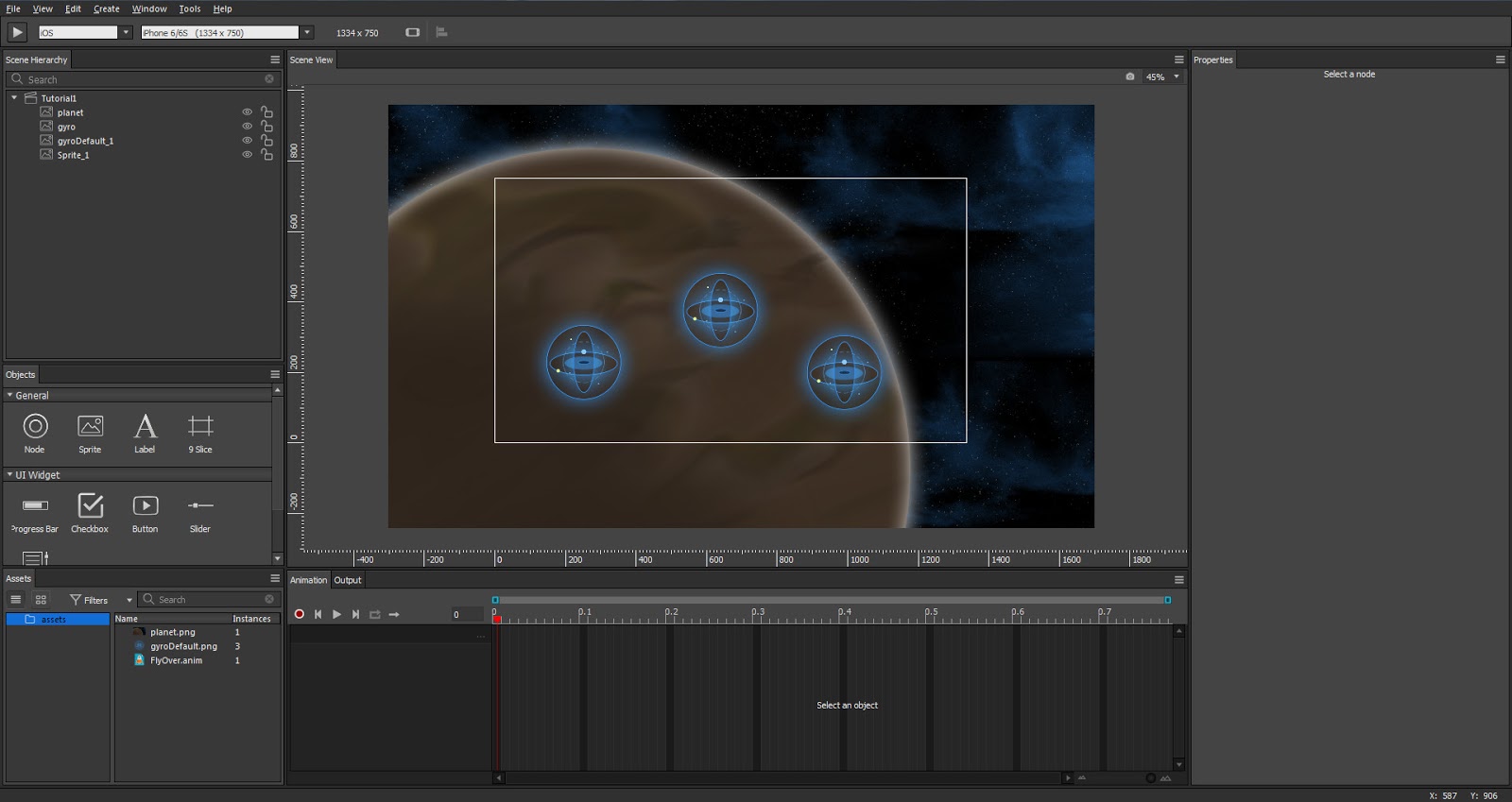Switch to the Animation tab
Image resolution: width=1512 pixels, height=802 pixels.
tap(308, 580)
